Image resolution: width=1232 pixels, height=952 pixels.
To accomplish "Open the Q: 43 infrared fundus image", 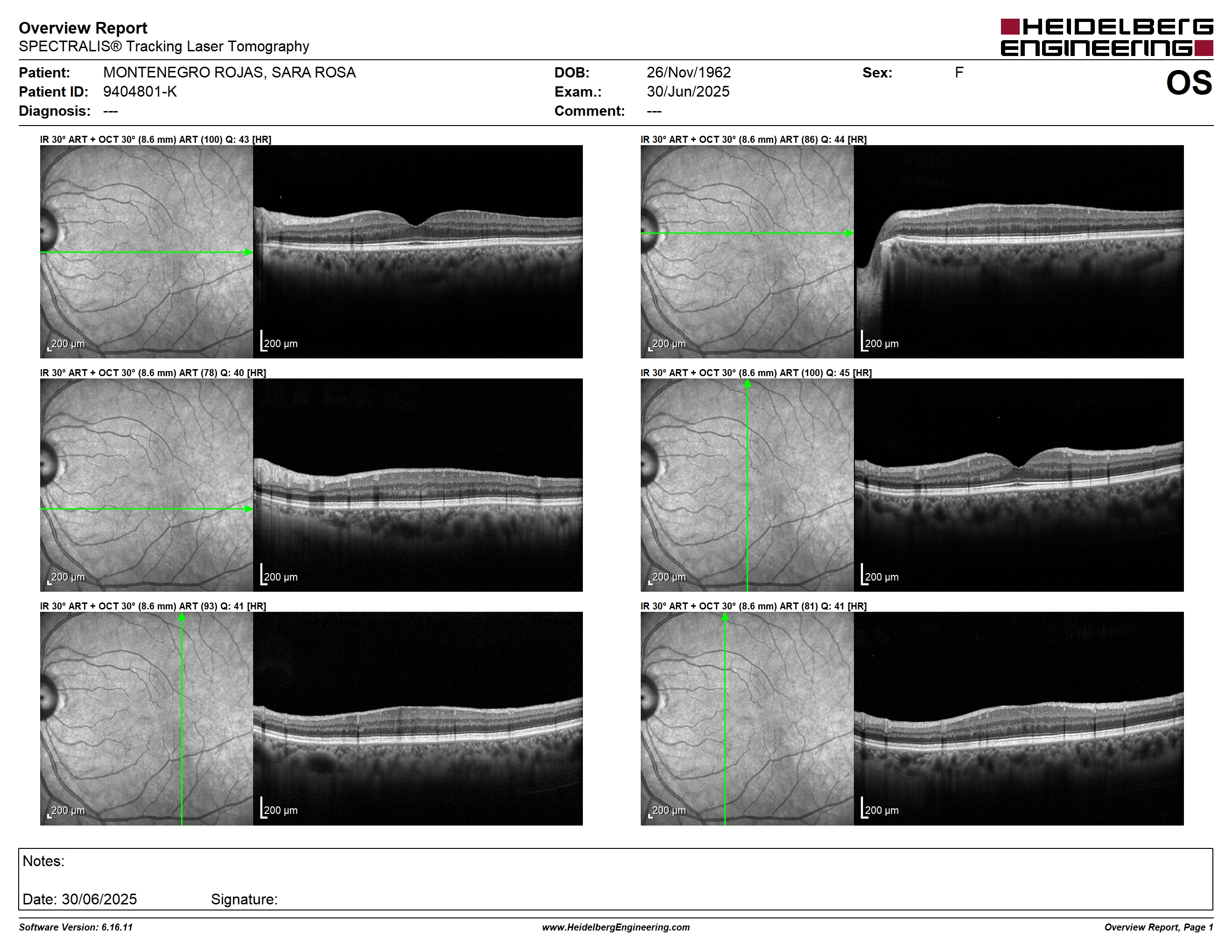I will [x=146, y=252].
